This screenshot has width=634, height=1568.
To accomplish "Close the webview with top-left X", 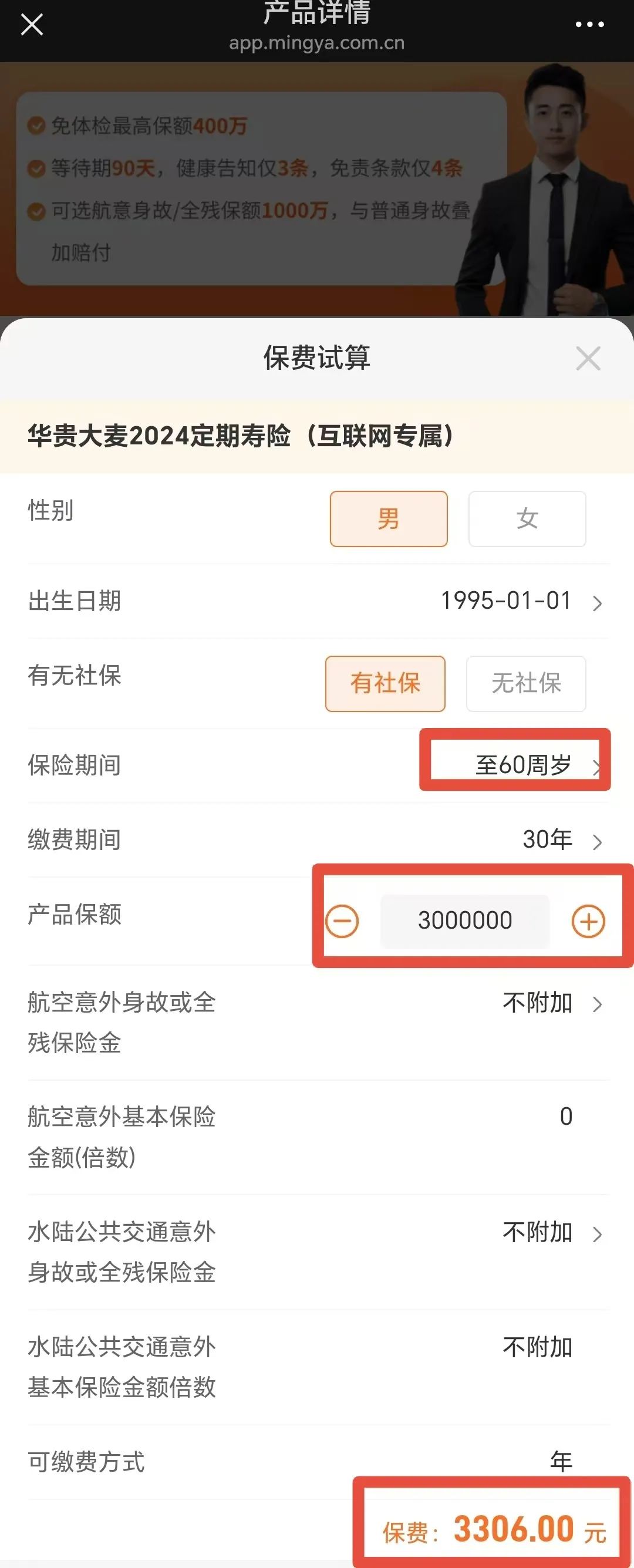I will point(32,25).
